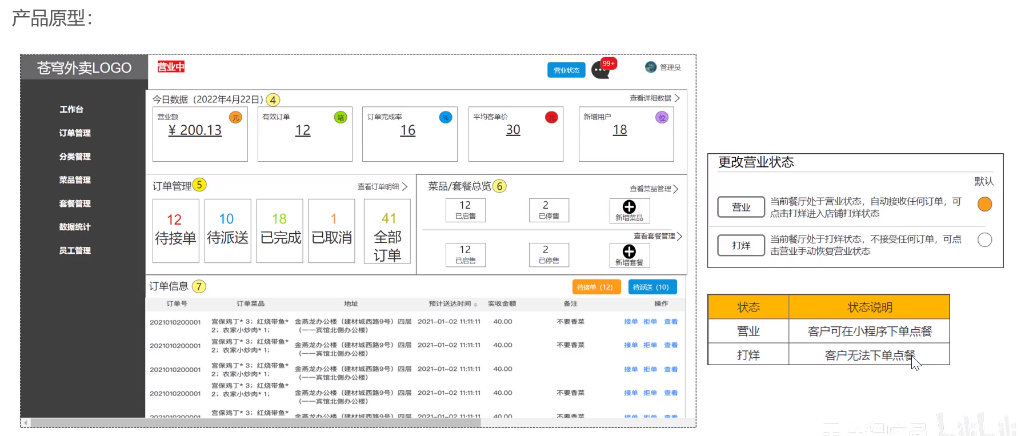Open 数据统计 in the sidebar

coord(75,227)
